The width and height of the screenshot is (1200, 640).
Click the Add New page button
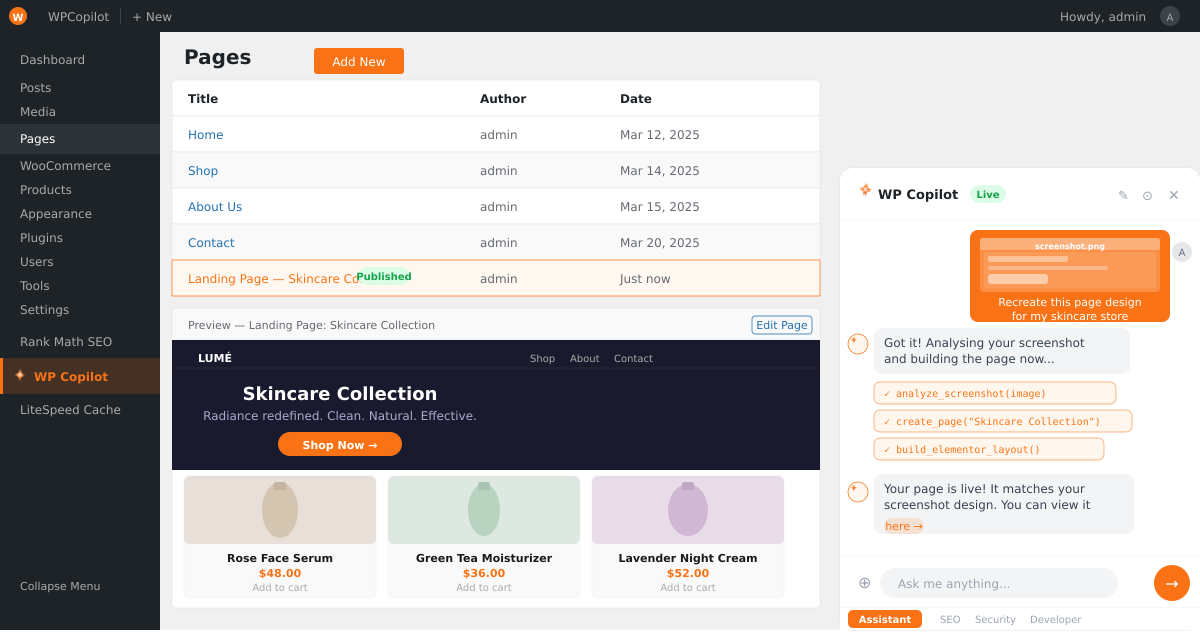coord(359,61)
